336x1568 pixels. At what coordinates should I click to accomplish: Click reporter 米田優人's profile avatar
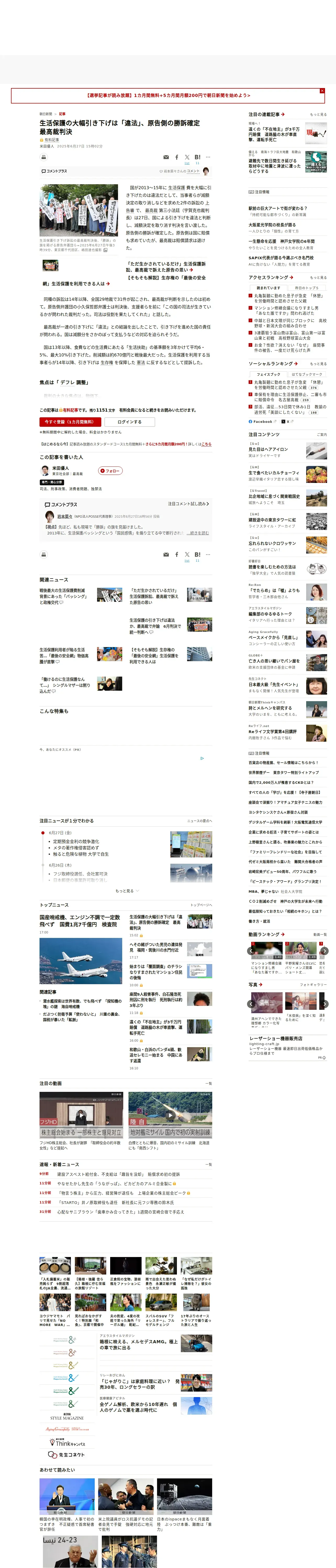click(x=44, y=470)
